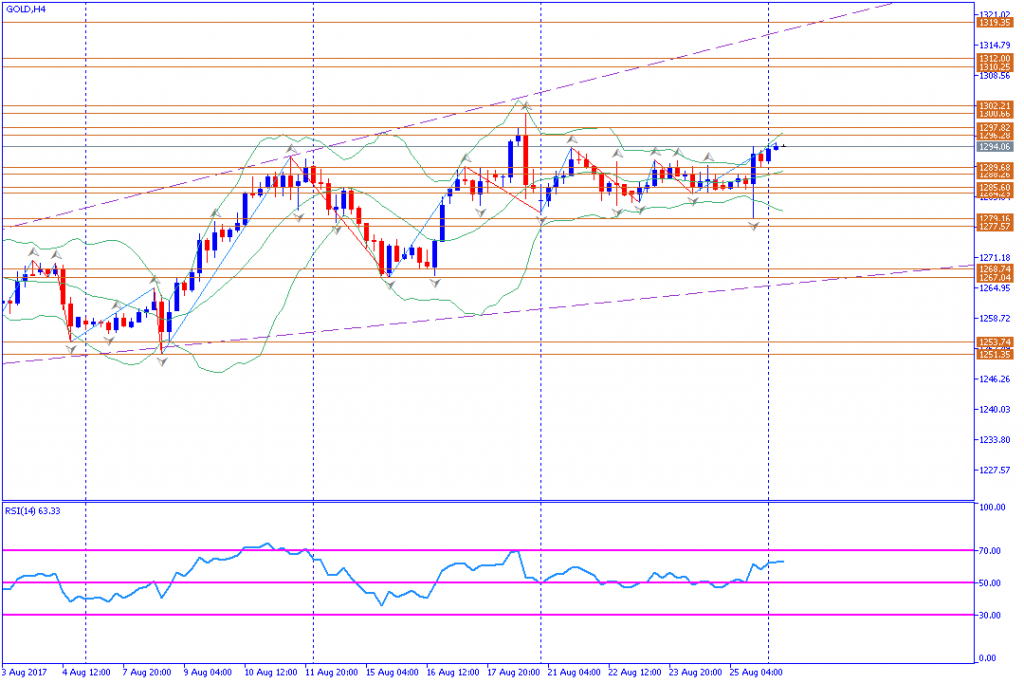Click the 1302.21 resistance price tag
The height and width of the screenshot is (683, 1024).
[995, 105]
